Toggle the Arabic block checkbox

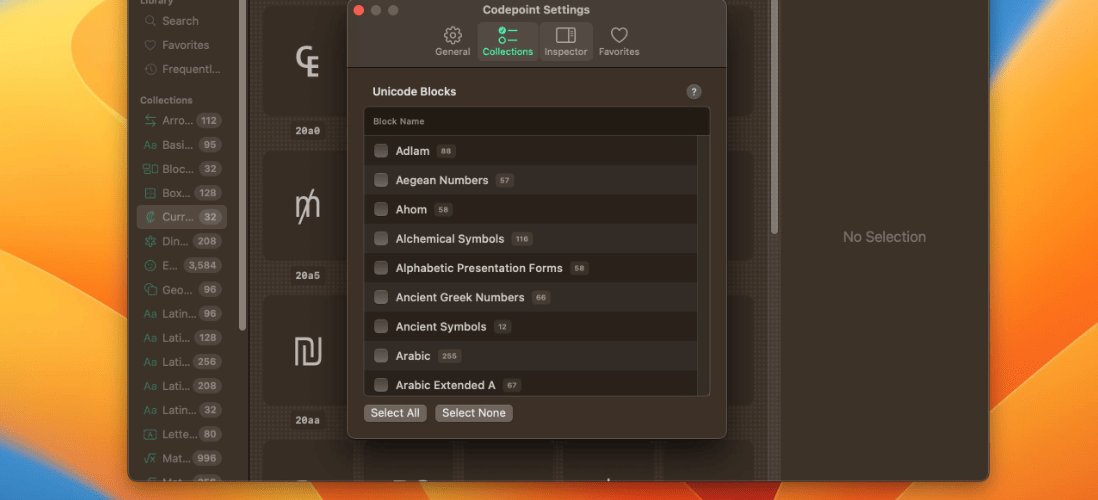pyautogui.click(x=381, y=356)
